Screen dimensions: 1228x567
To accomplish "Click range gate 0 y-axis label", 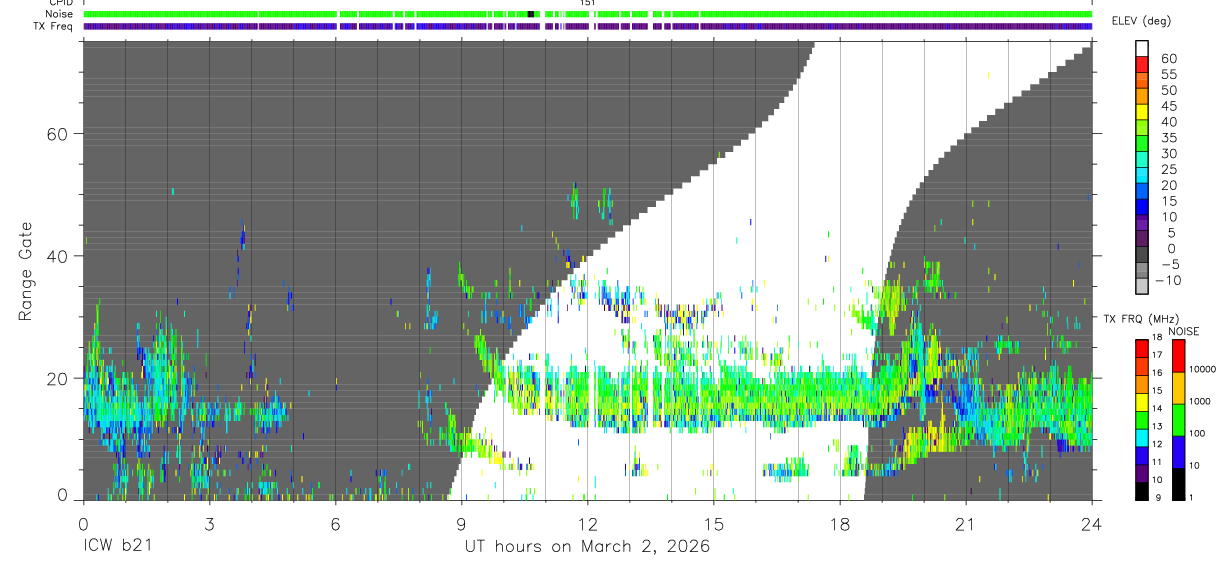I will pos(63,496).
